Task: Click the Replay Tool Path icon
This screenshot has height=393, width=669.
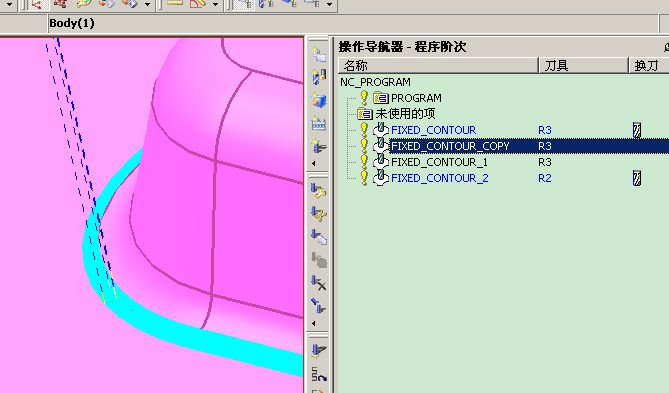Action: [318, 374]
